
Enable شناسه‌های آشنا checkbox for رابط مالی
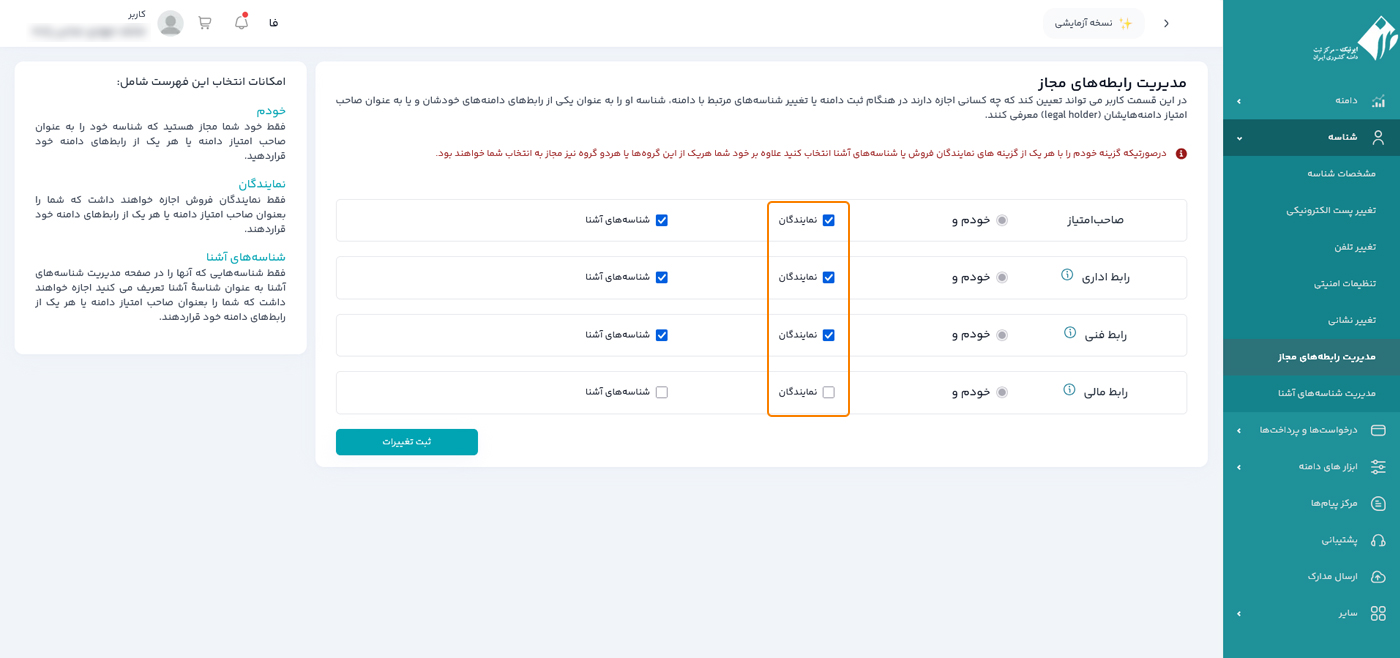pos(661,392)
